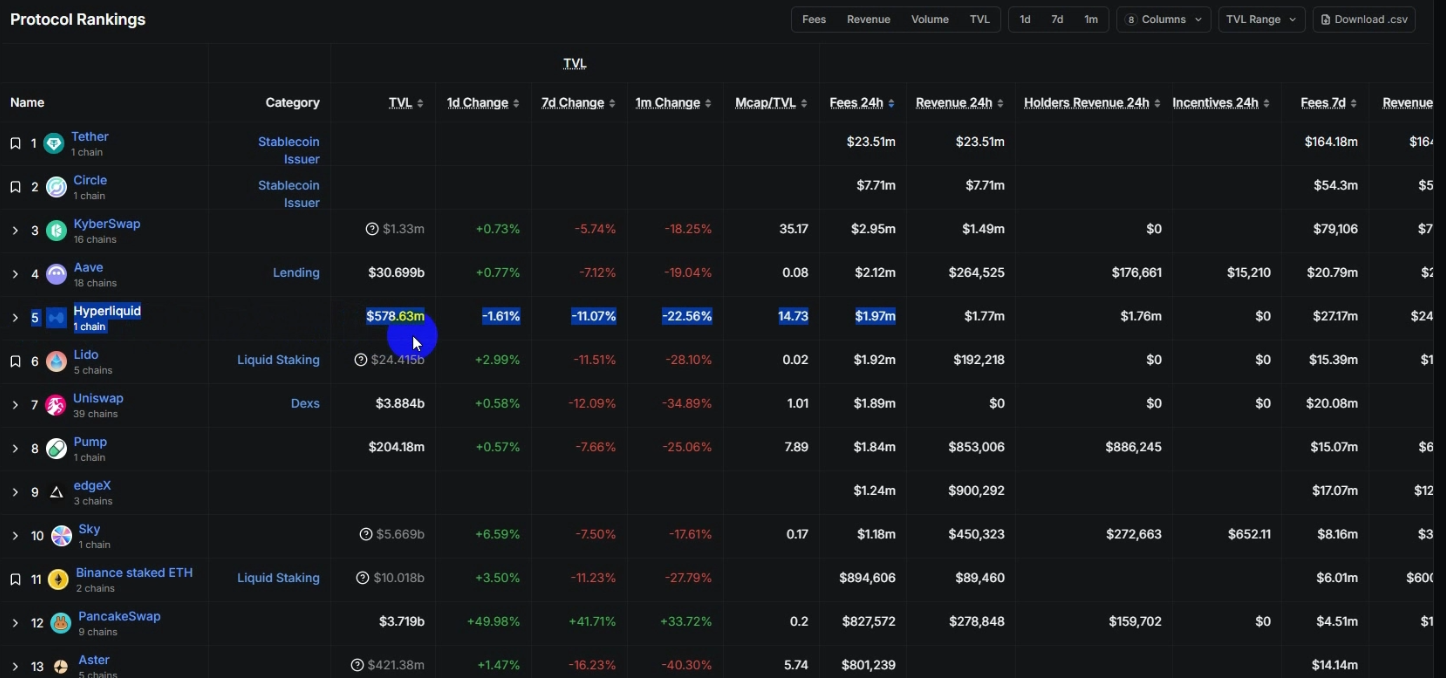Click Hyperliquid's $578.63m TVL value
Image resolution: width=1446 pixels, height=678 pixels.
tap(395, 316)
